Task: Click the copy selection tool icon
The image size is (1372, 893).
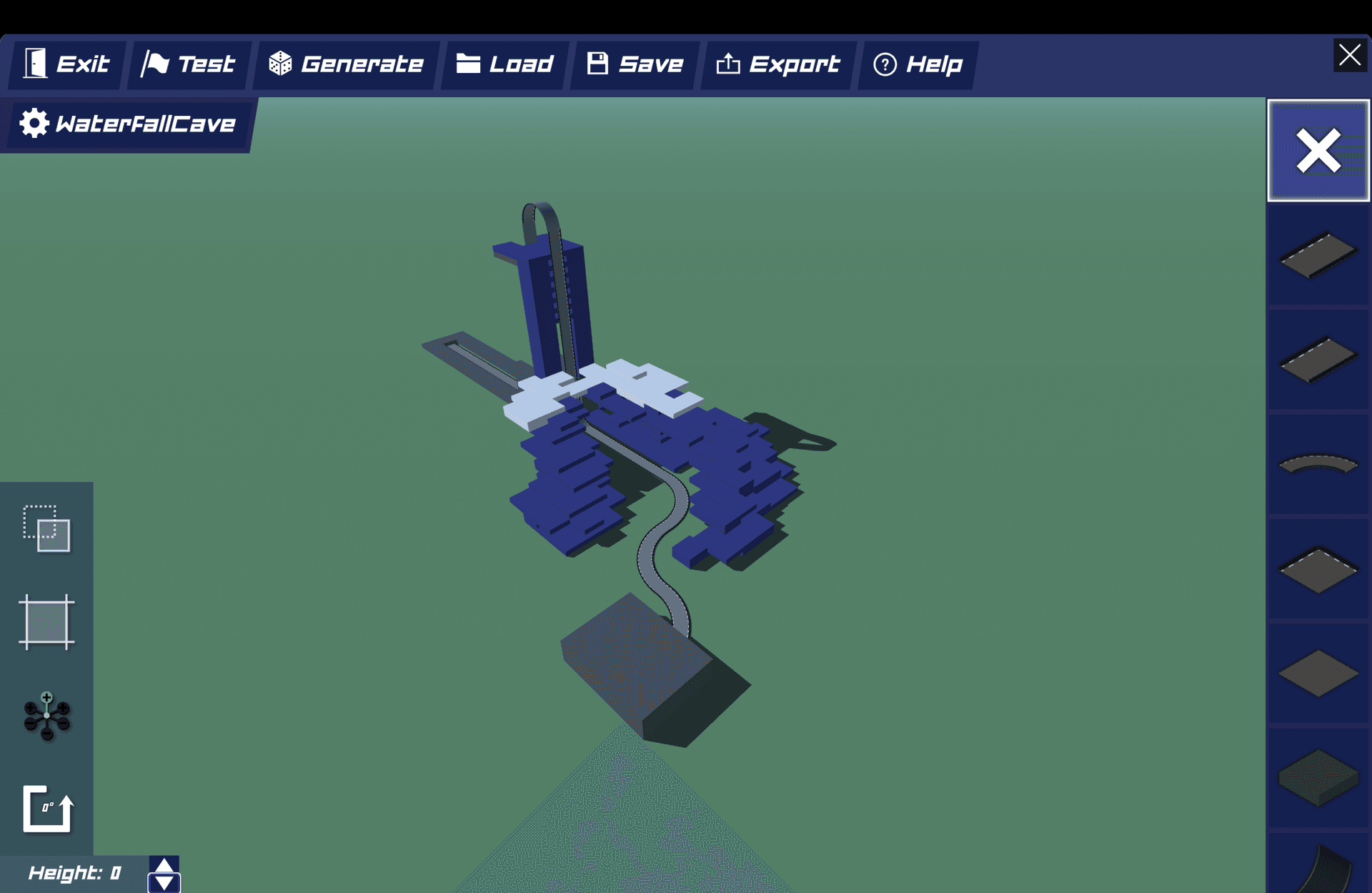Action: pyautogui.click(x=46, y=529)
